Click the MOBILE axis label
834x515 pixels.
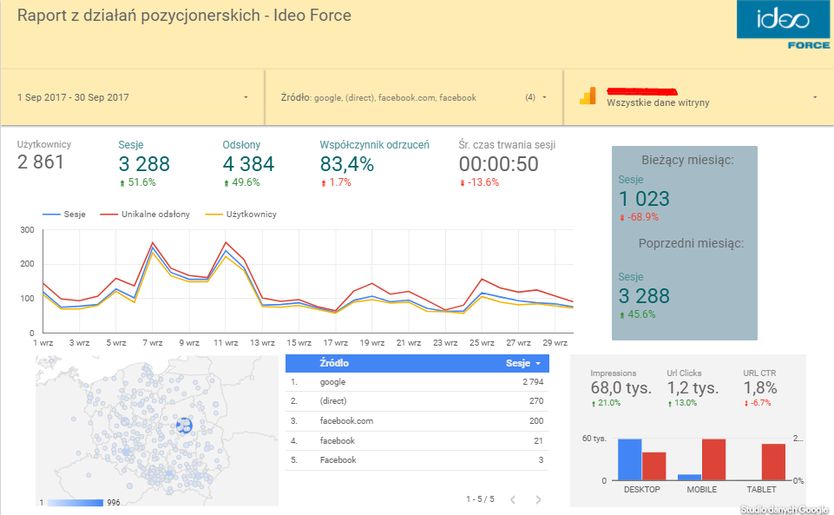click(702, 489)
